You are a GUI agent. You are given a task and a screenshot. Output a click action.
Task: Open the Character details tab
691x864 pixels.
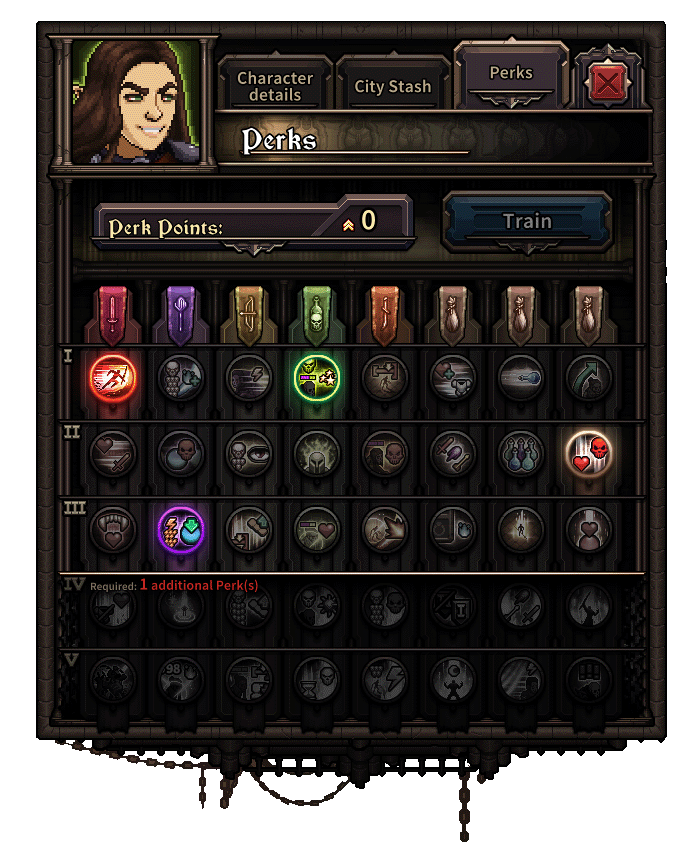click(x=275, y=86)
